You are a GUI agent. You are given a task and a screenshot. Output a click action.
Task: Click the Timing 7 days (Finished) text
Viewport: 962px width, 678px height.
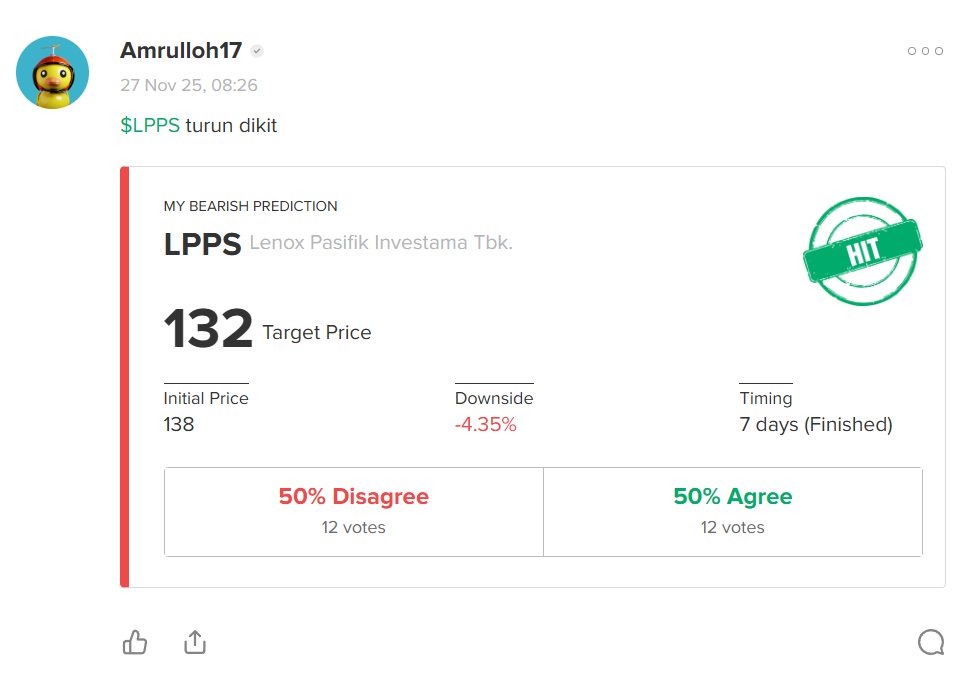pos(816,425)
